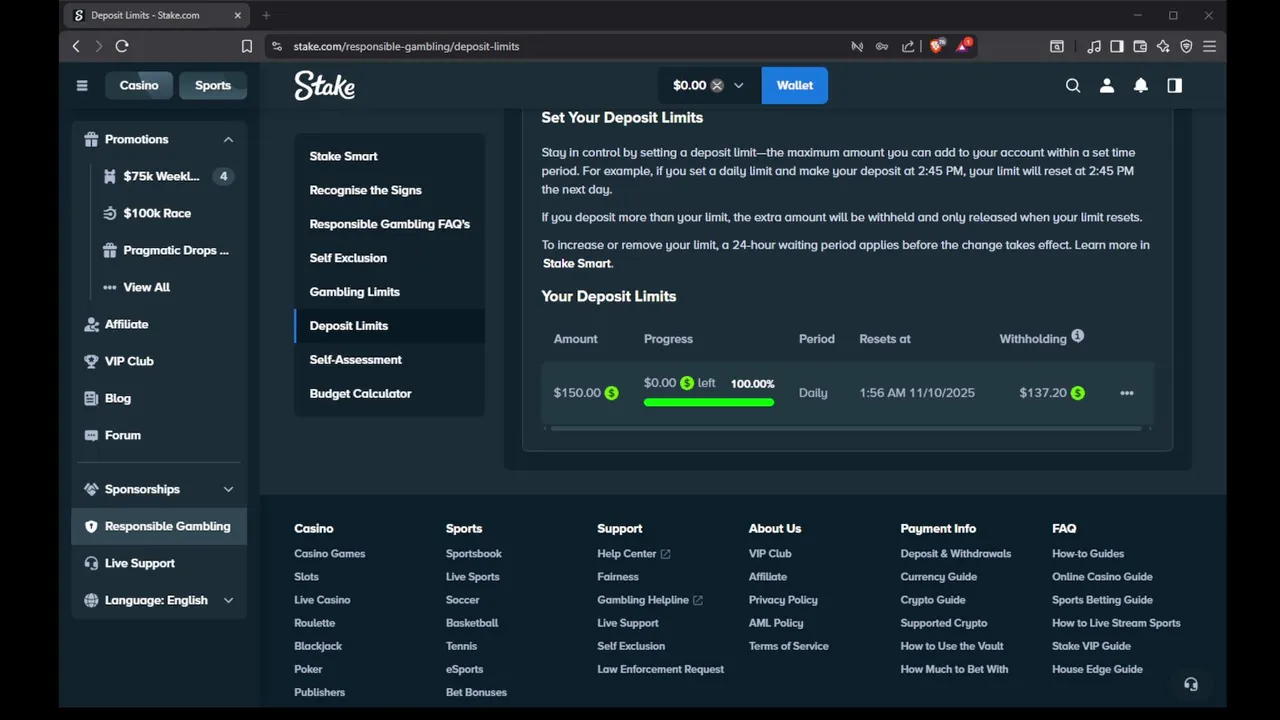Click the green deposit limit progress bar

pyautogui.click(x=709, y=402)
